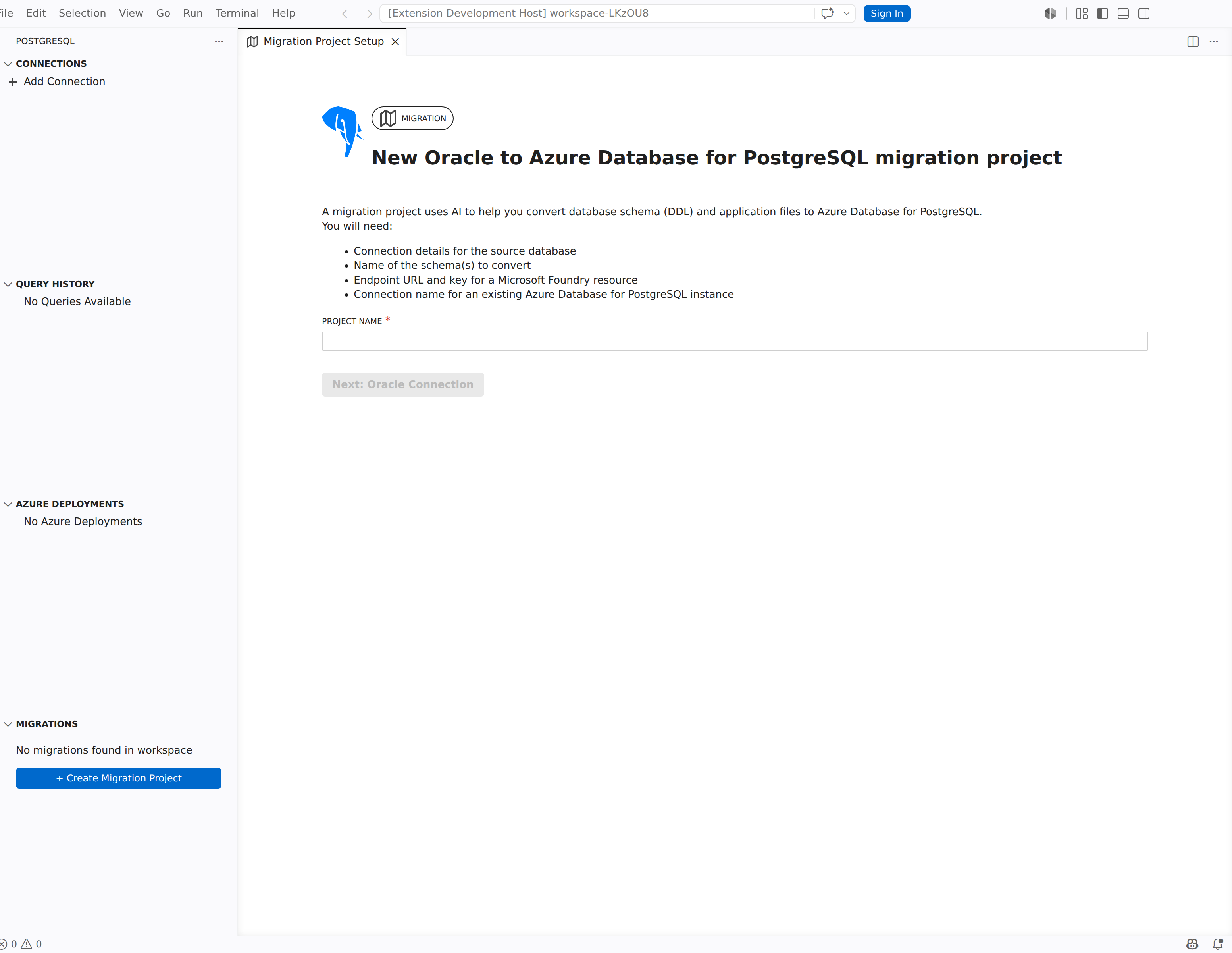The image size is (1232, 953).
Task: Collapse the Azure Deployments section
Action: click(8, 504)
